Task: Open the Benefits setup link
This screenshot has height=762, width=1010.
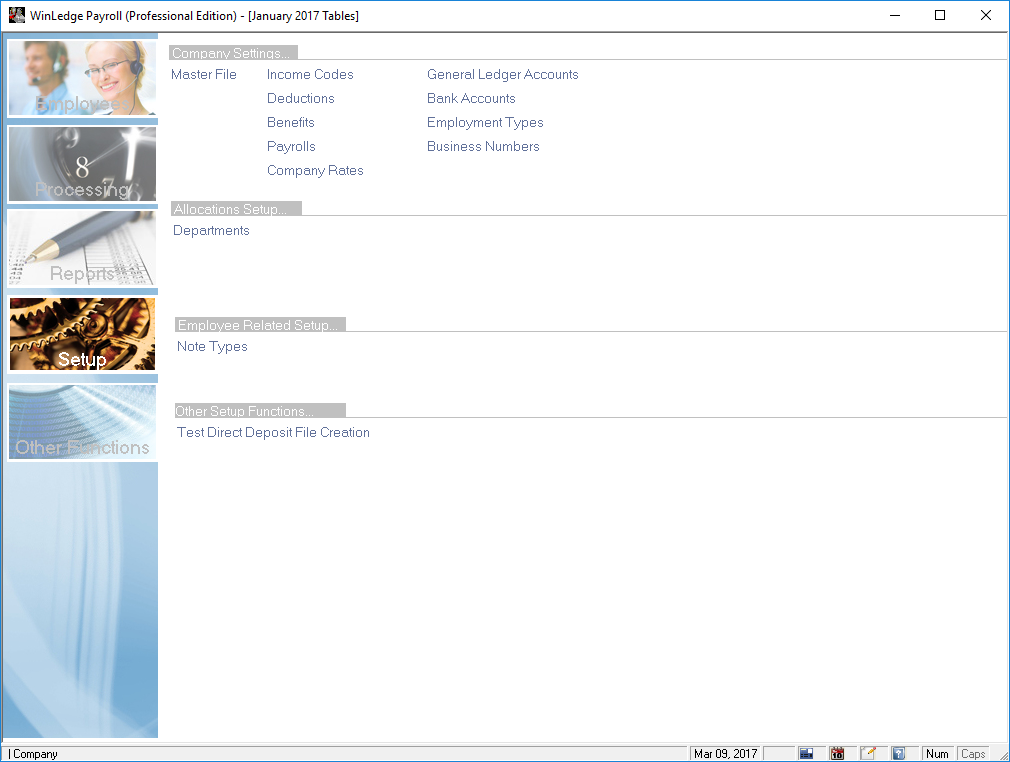Action: (290, 123)
